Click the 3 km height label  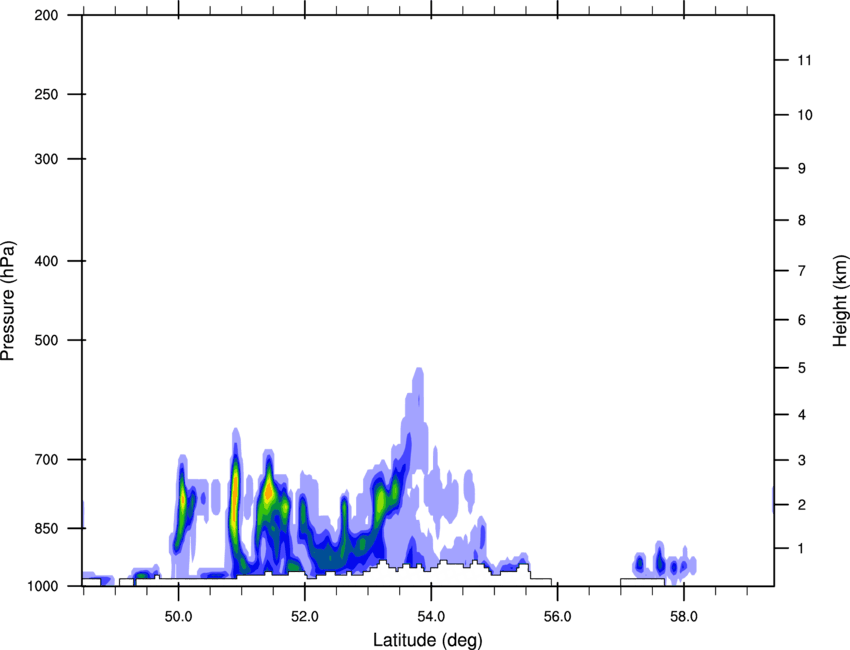tap(801, 461)
